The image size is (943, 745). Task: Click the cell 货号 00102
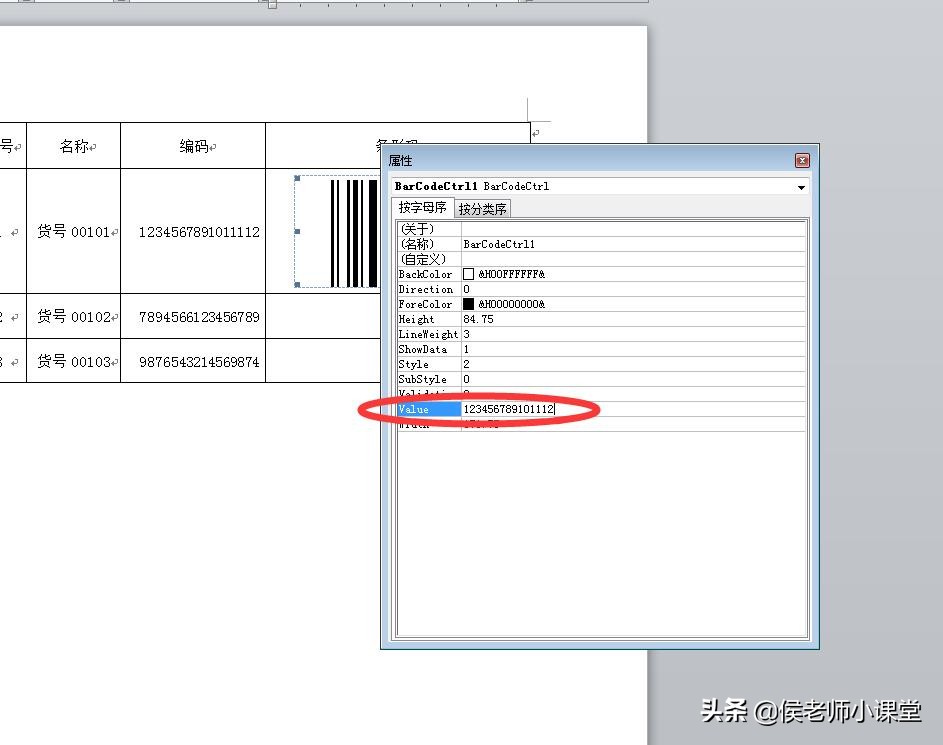[73, 316]
